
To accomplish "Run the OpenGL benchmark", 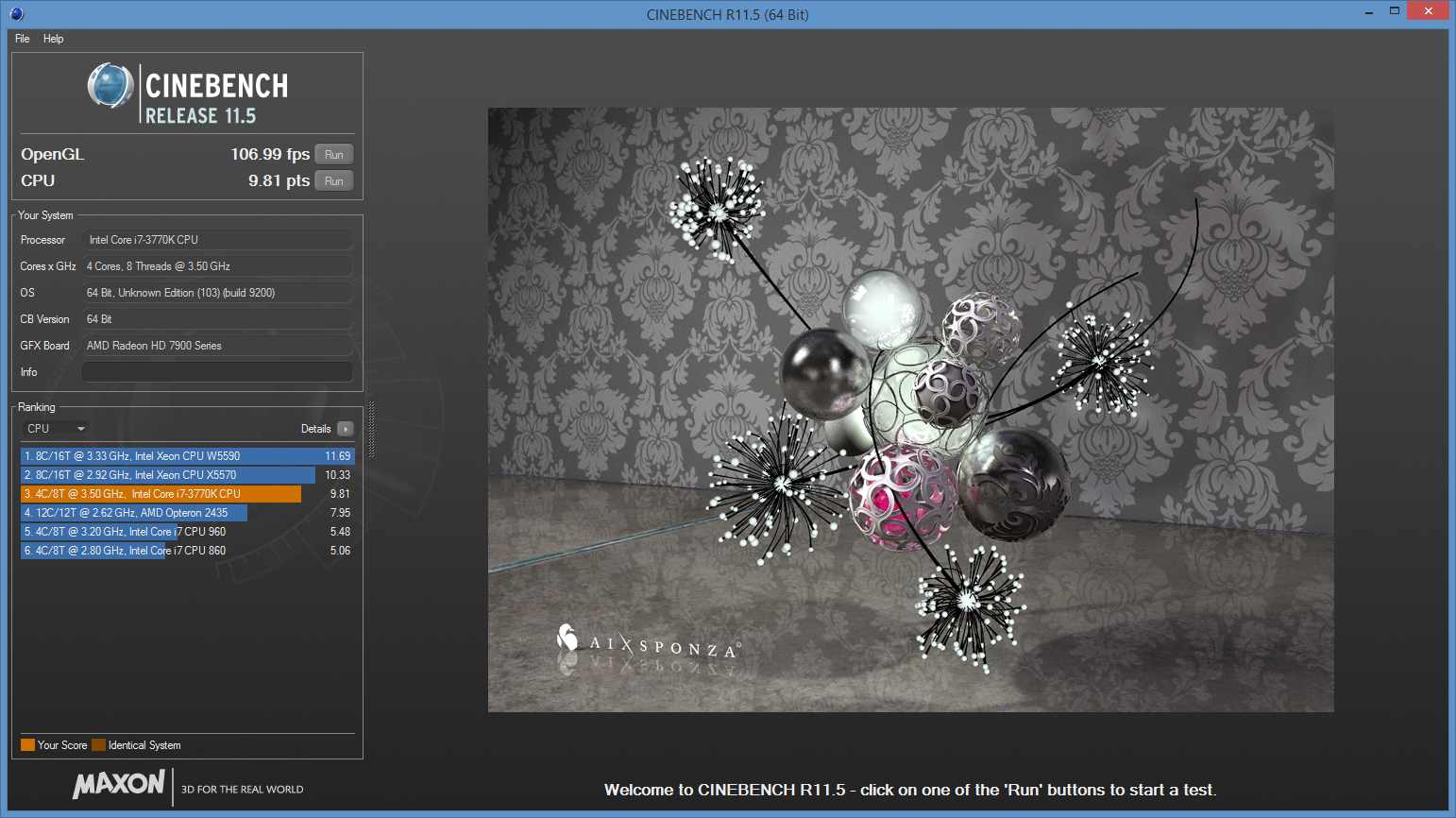I will [x=334, y=155].
